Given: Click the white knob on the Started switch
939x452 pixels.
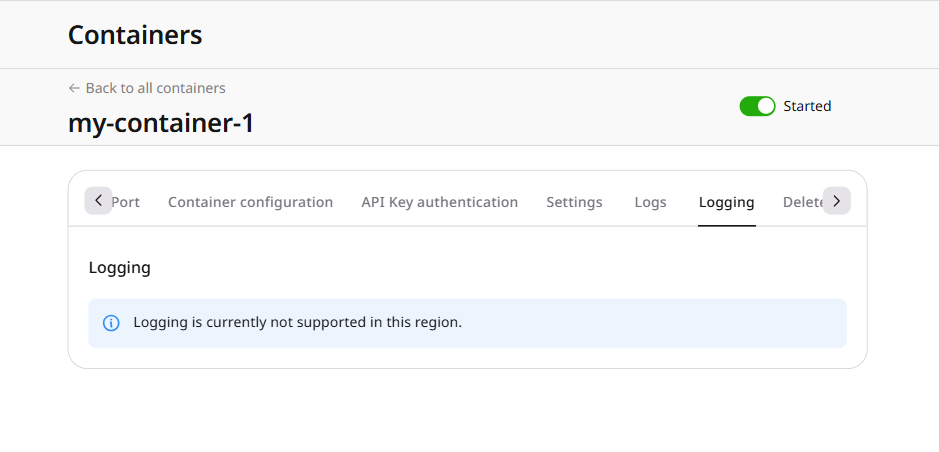Looking at the screenshot, I should point(765,106).
